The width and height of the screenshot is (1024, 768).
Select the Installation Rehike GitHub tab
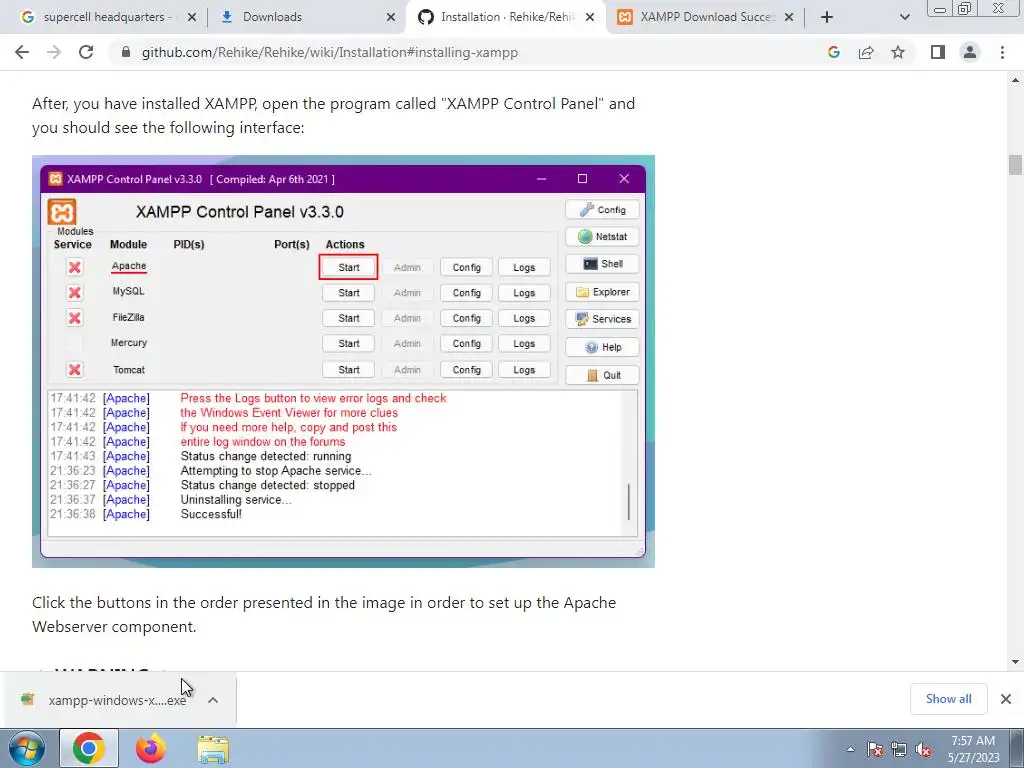pos(506,17)
